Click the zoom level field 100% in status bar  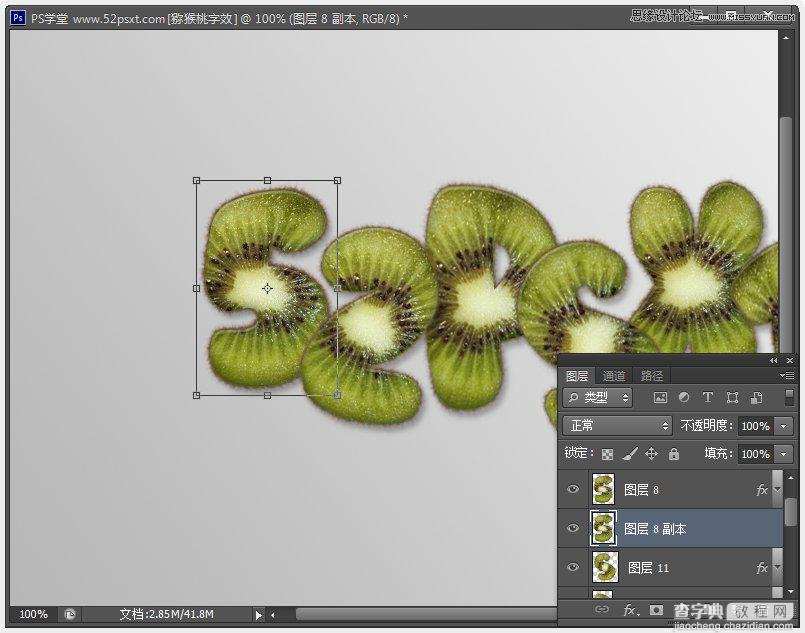tap(33, 614)
